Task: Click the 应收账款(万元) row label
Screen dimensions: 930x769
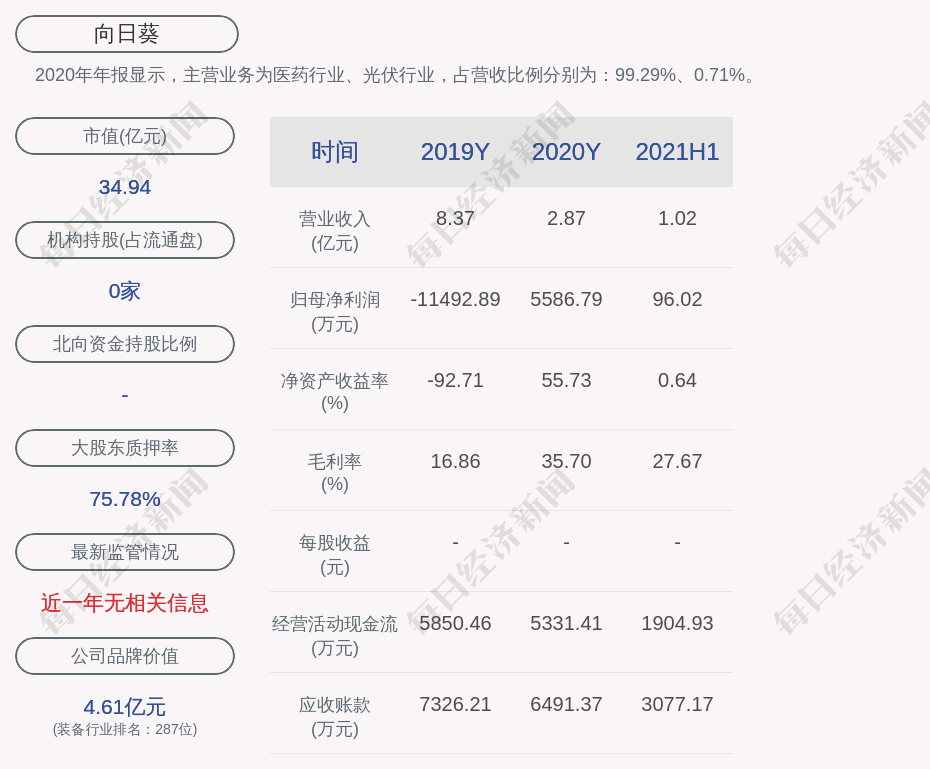Action: tap(335, 717)
